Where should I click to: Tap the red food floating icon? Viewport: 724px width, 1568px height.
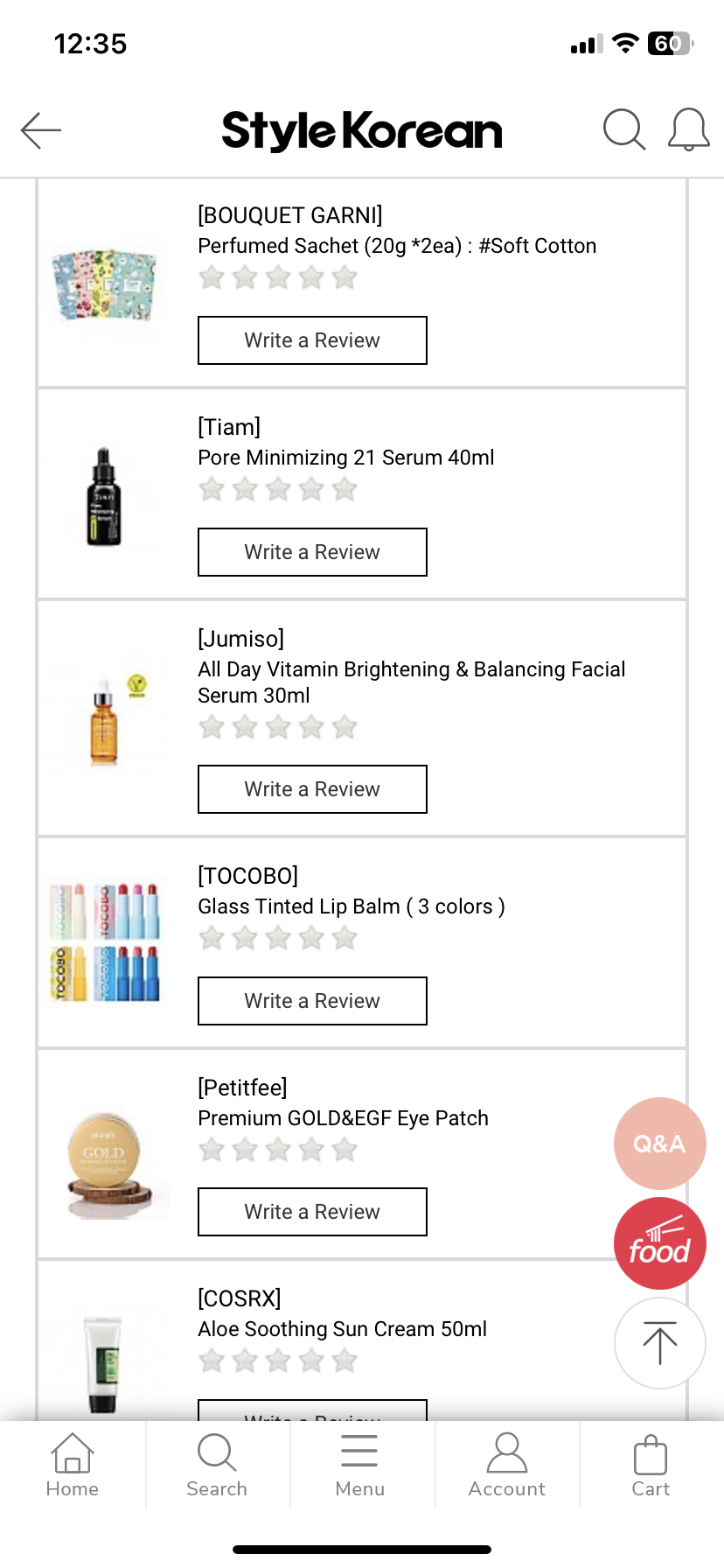[x=659, y=1243]
